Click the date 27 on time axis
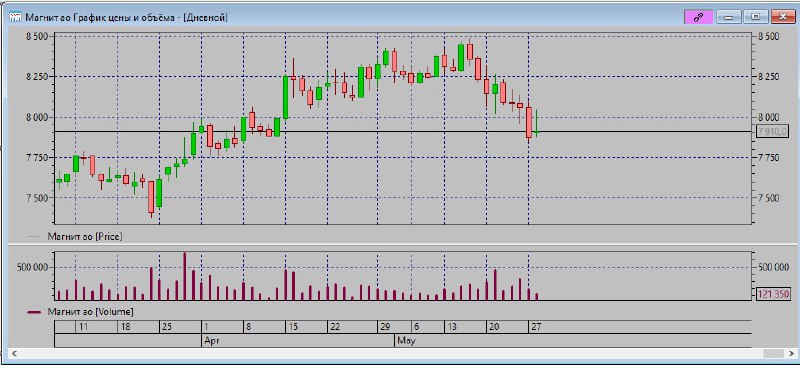The image size is (800, 365). (x=535, y=327)
